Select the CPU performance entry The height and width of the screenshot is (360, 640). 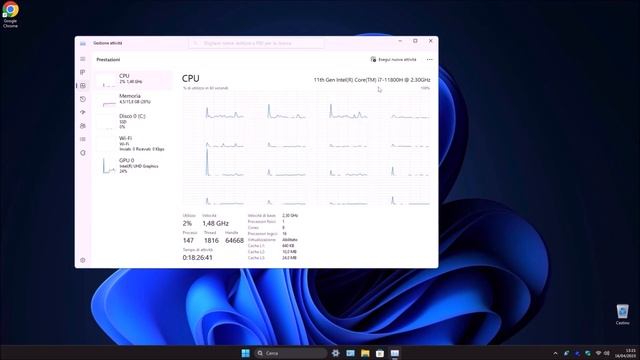(x=133, y=79)
